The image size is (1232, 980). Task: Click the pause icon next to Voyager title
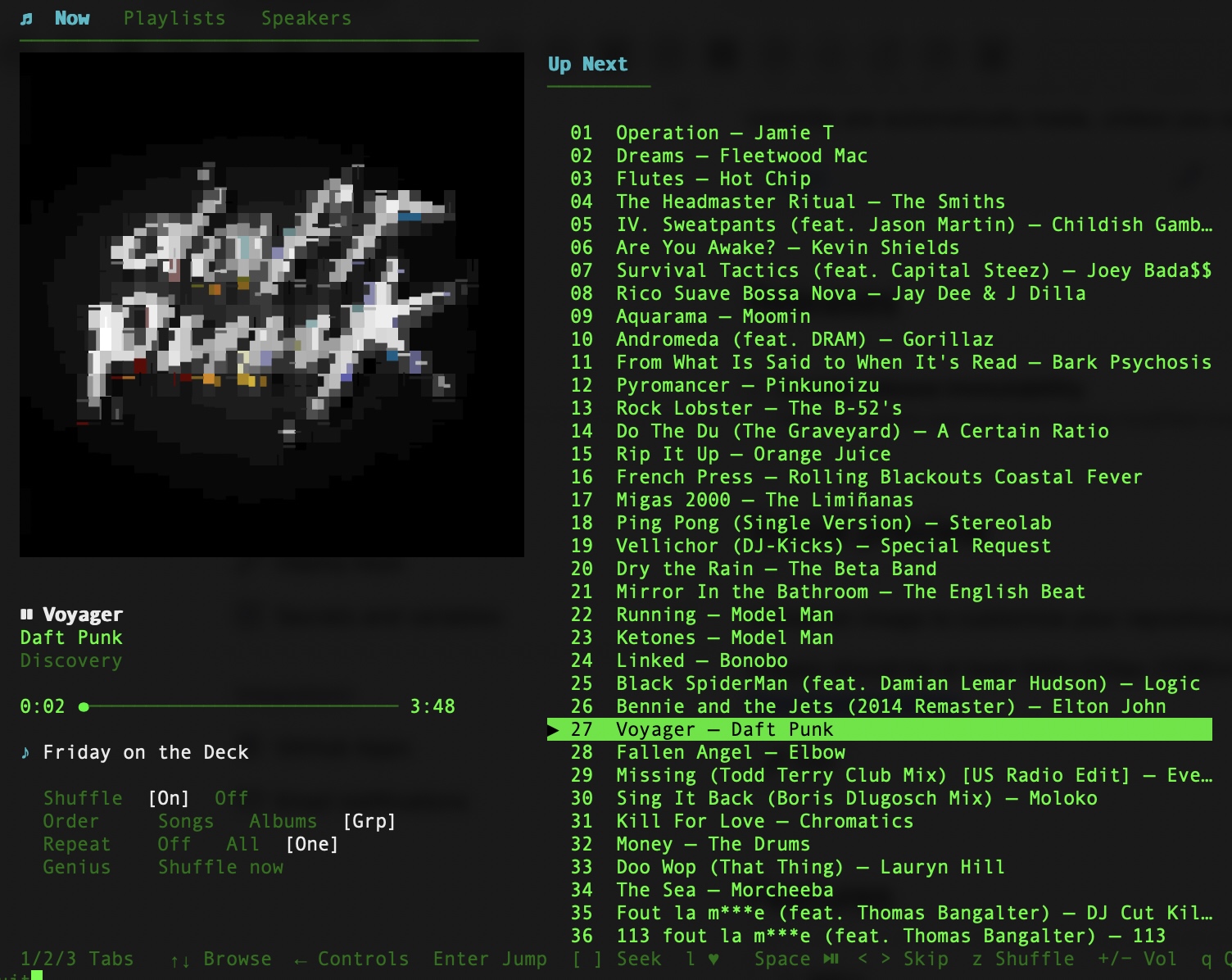[26, 614]
